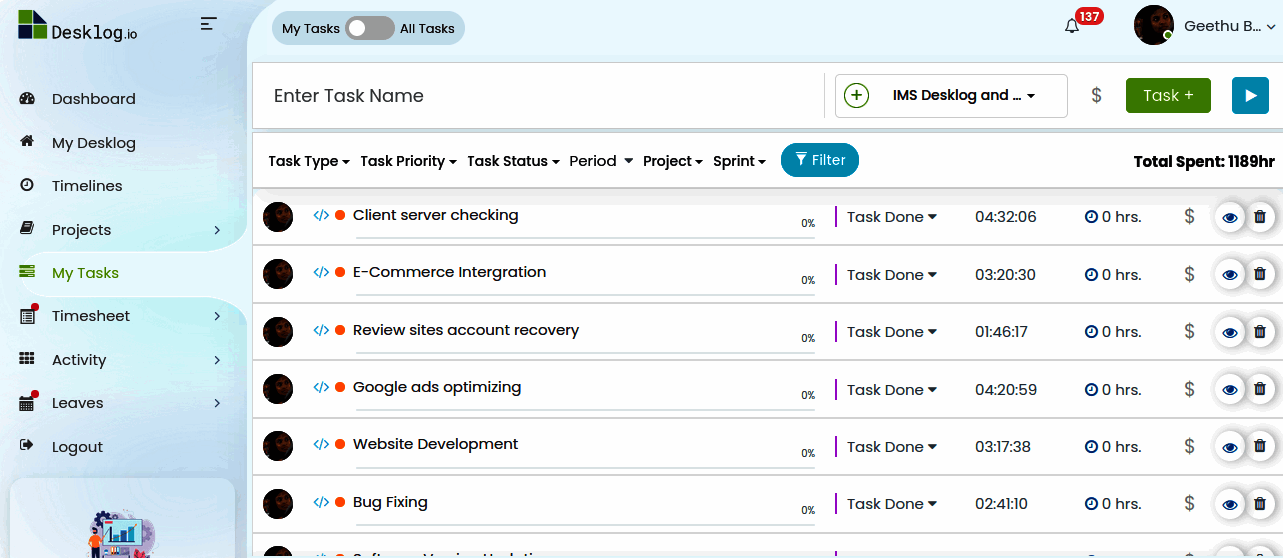This screenshot has height=558, width=1283.
Task: Click the billing dollar icon beside Task button
Action: 1096,96
